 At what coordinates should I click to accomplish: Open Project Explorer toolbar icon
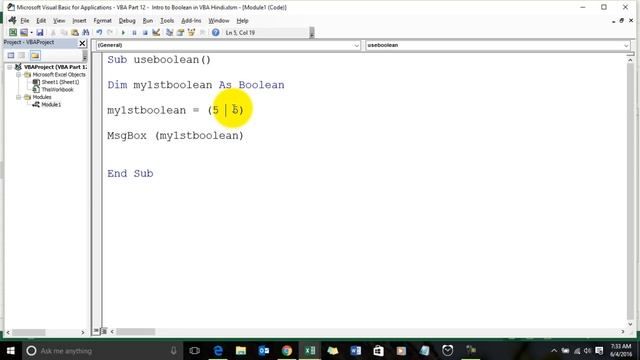169,33
